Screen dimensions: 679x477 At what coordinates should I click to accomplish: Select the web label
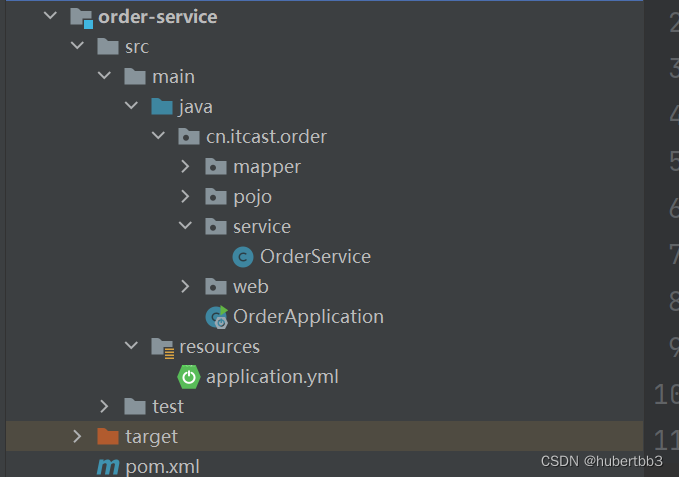pos(251,287)
